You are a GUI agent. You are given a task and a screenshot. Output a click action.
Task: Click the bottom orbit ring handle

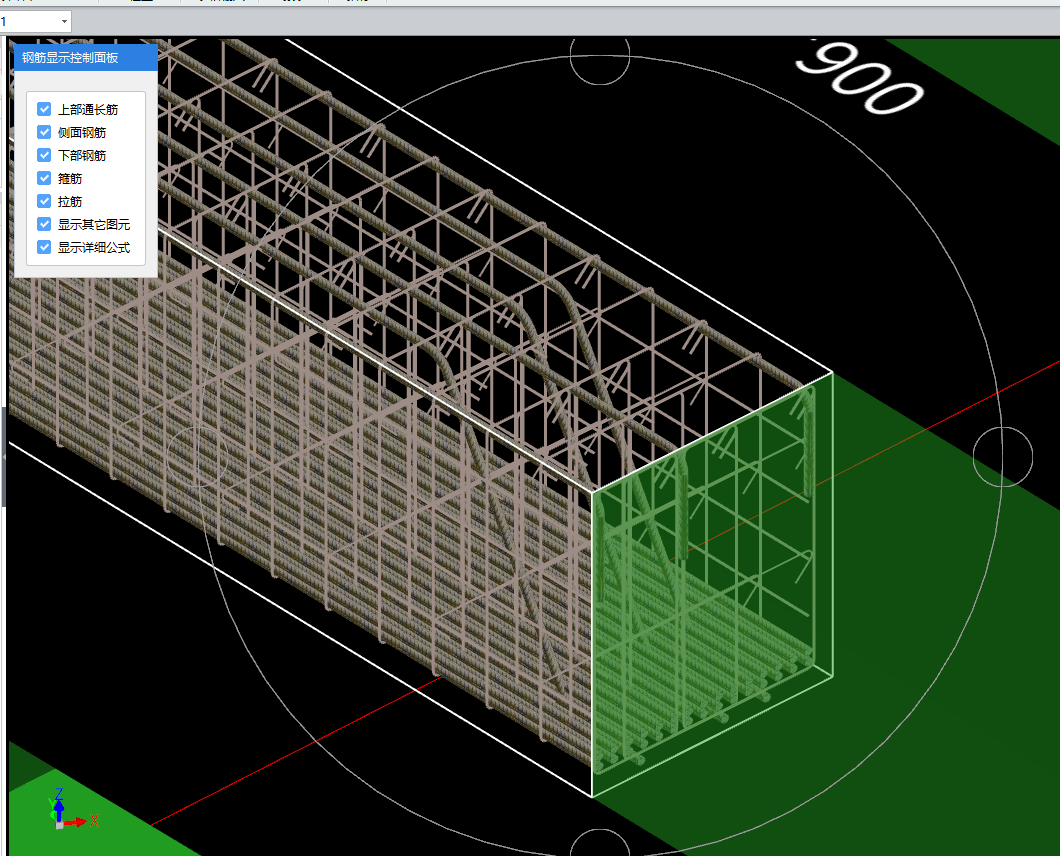pyautogui.click(x=600, y=845)
